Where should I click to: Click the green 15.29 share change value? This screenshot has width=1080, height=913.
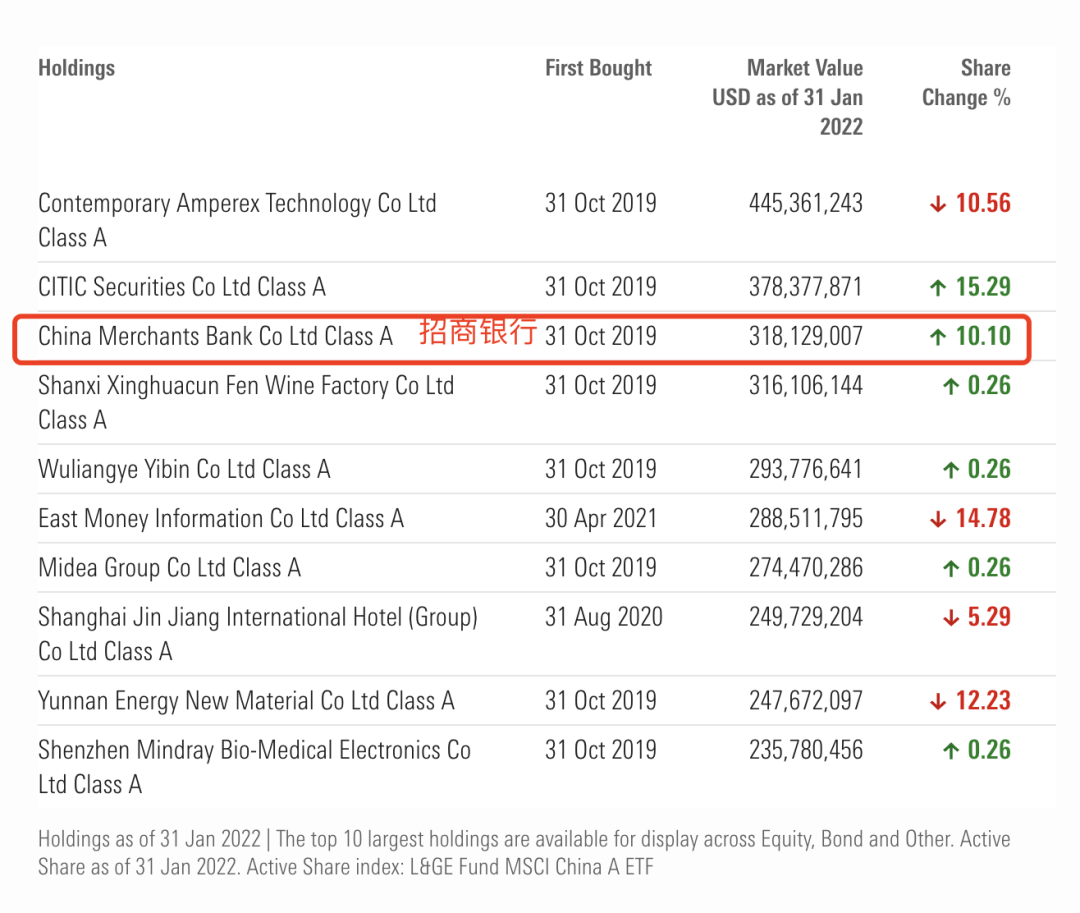point(983,286)
